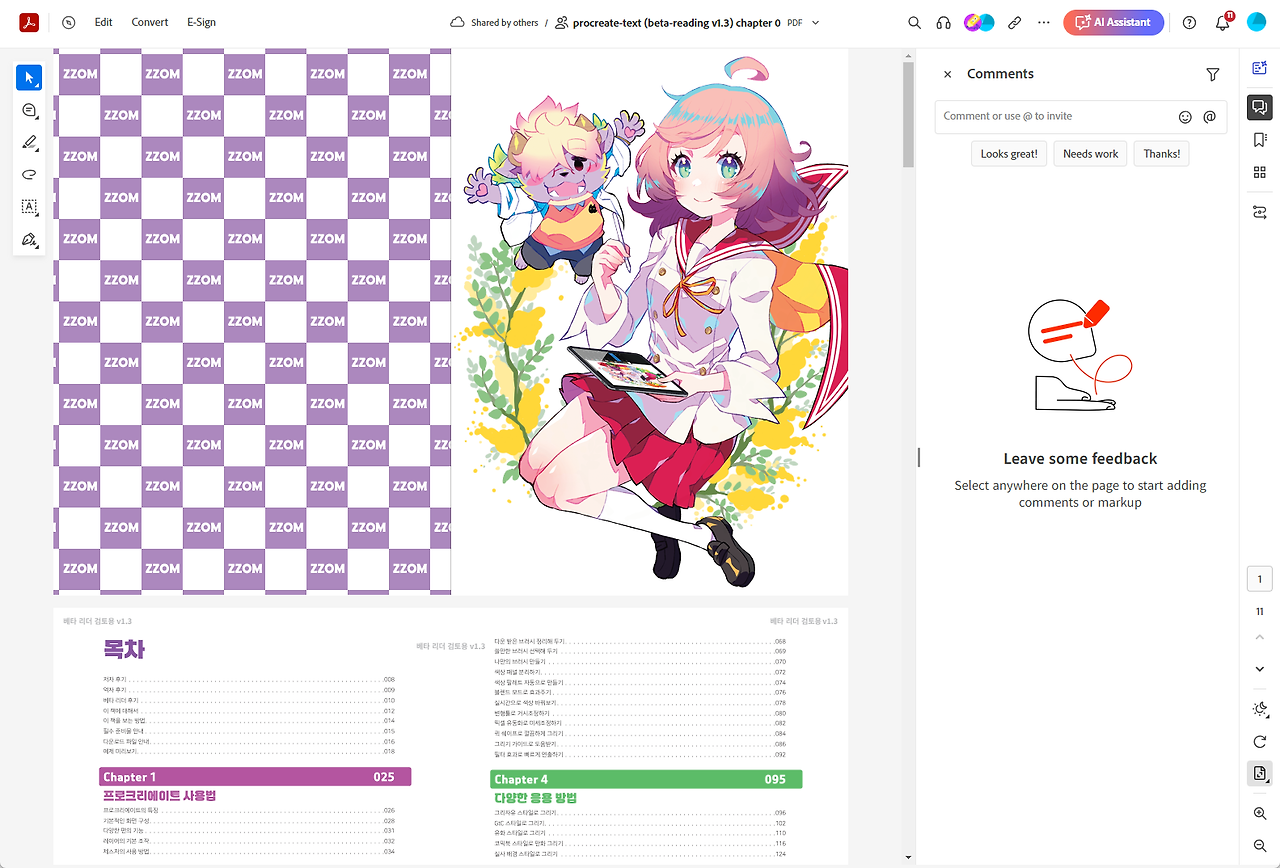Zoom into the document with magnifier icon

pyautogui.click(x=1259, y=813)
